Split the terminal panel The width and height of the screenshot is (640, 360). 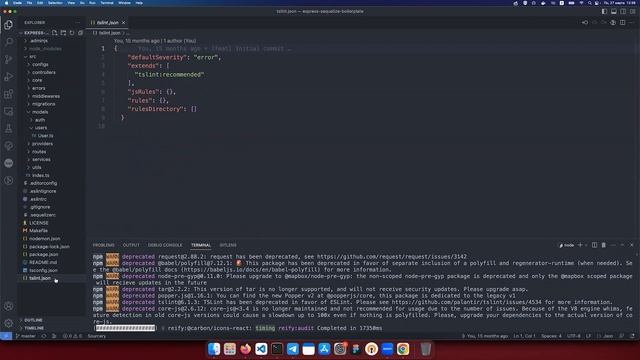[x=594, y=245]
